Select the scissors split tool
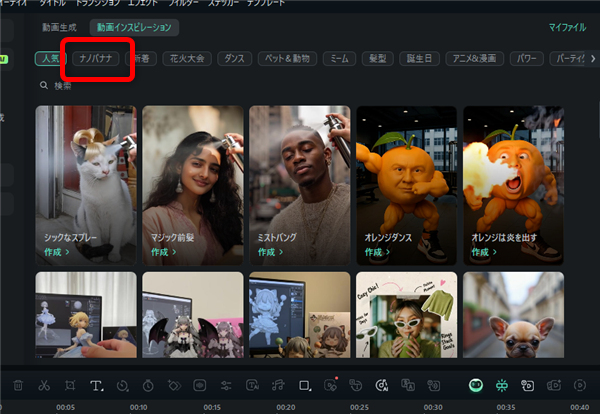The image size is (600, 414). coord(44,385)
